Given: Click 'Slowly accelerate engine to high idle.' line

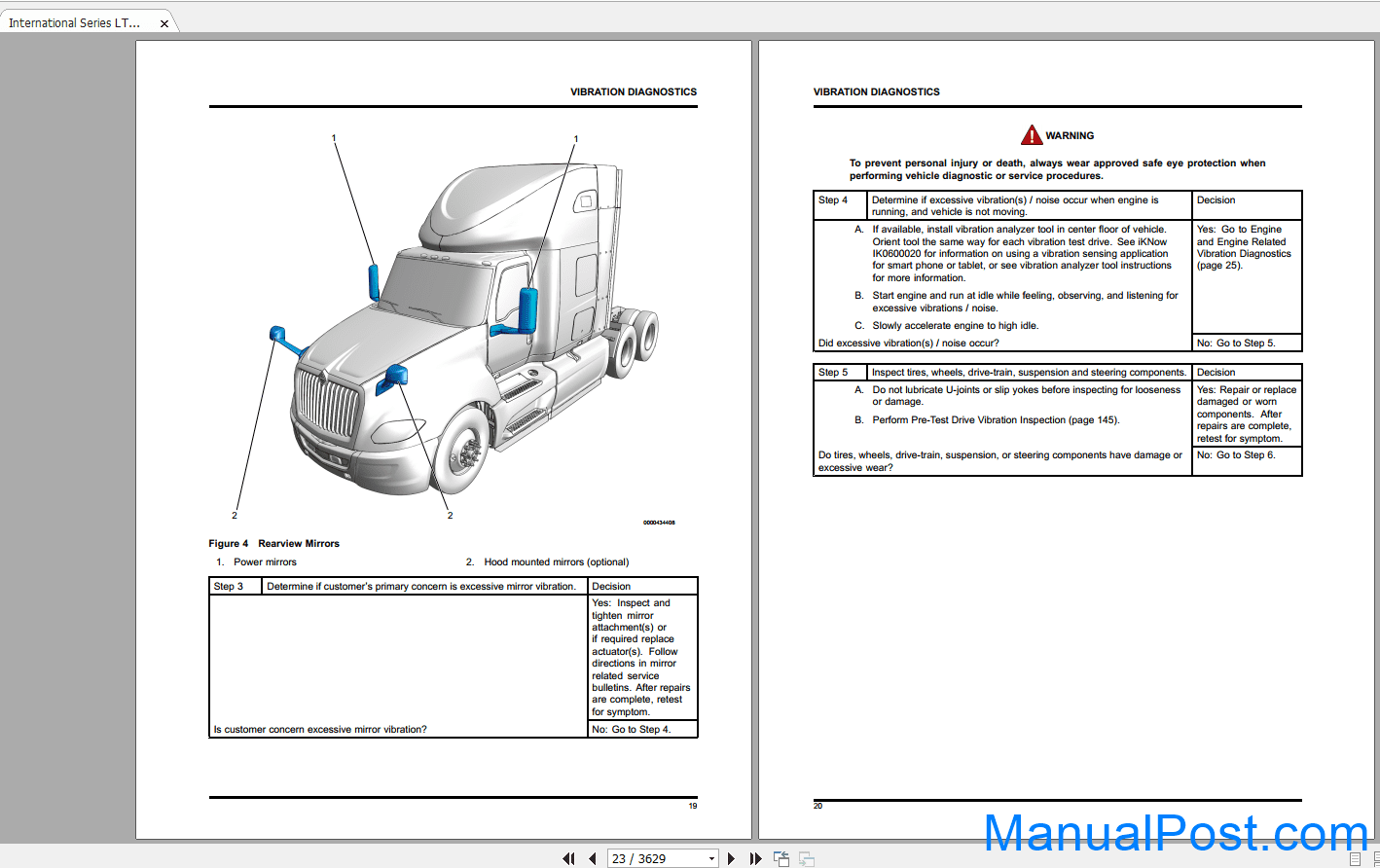Looking at the screenshot, I should (x=955, y=326).
